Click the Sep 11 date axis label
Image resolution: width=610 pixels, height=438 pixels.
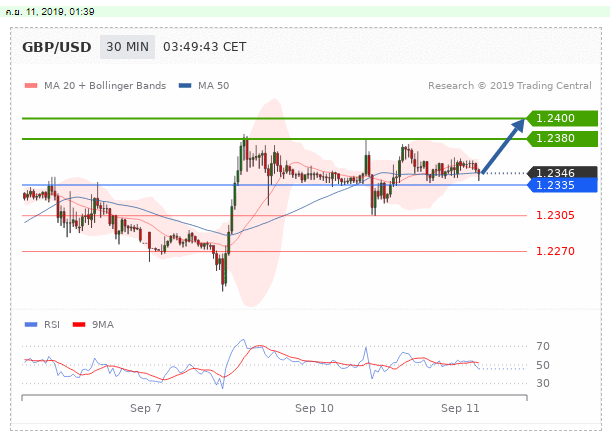click(x=460, y=408)
